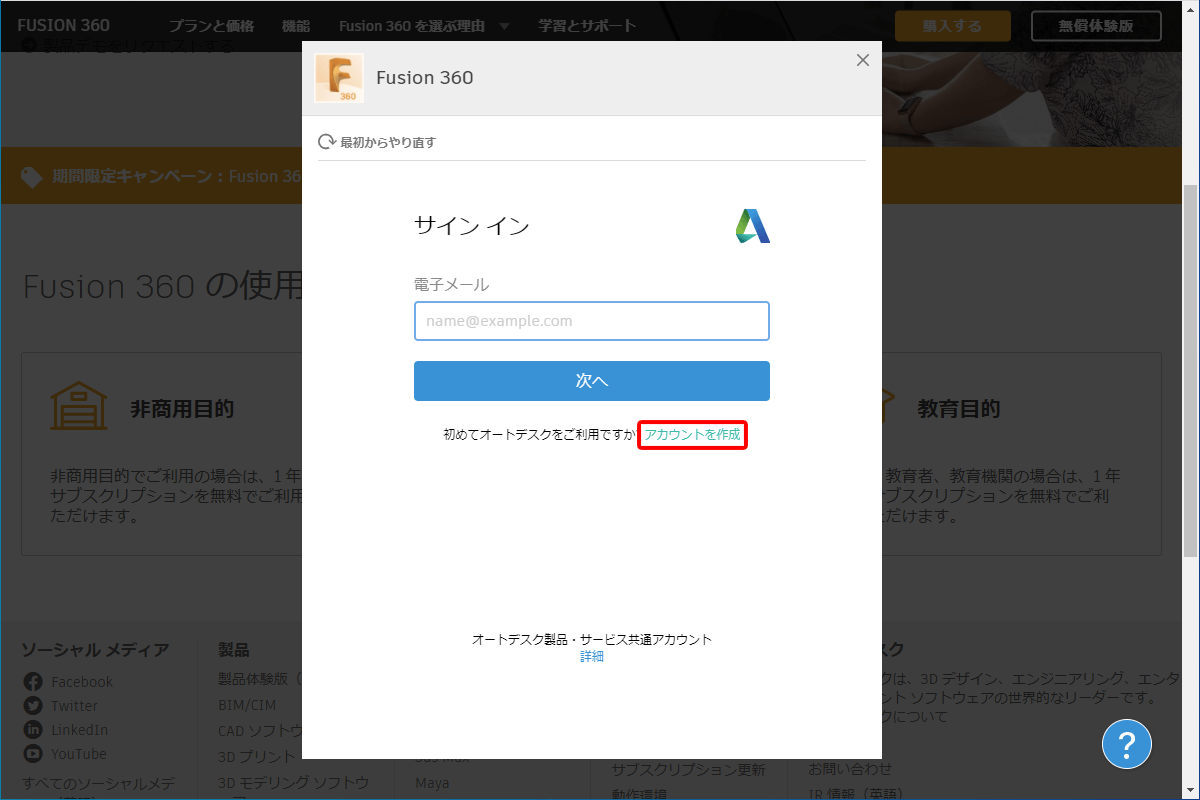Click the 次へ button
Screen dimensions: 1200x800
pos(592,381)
